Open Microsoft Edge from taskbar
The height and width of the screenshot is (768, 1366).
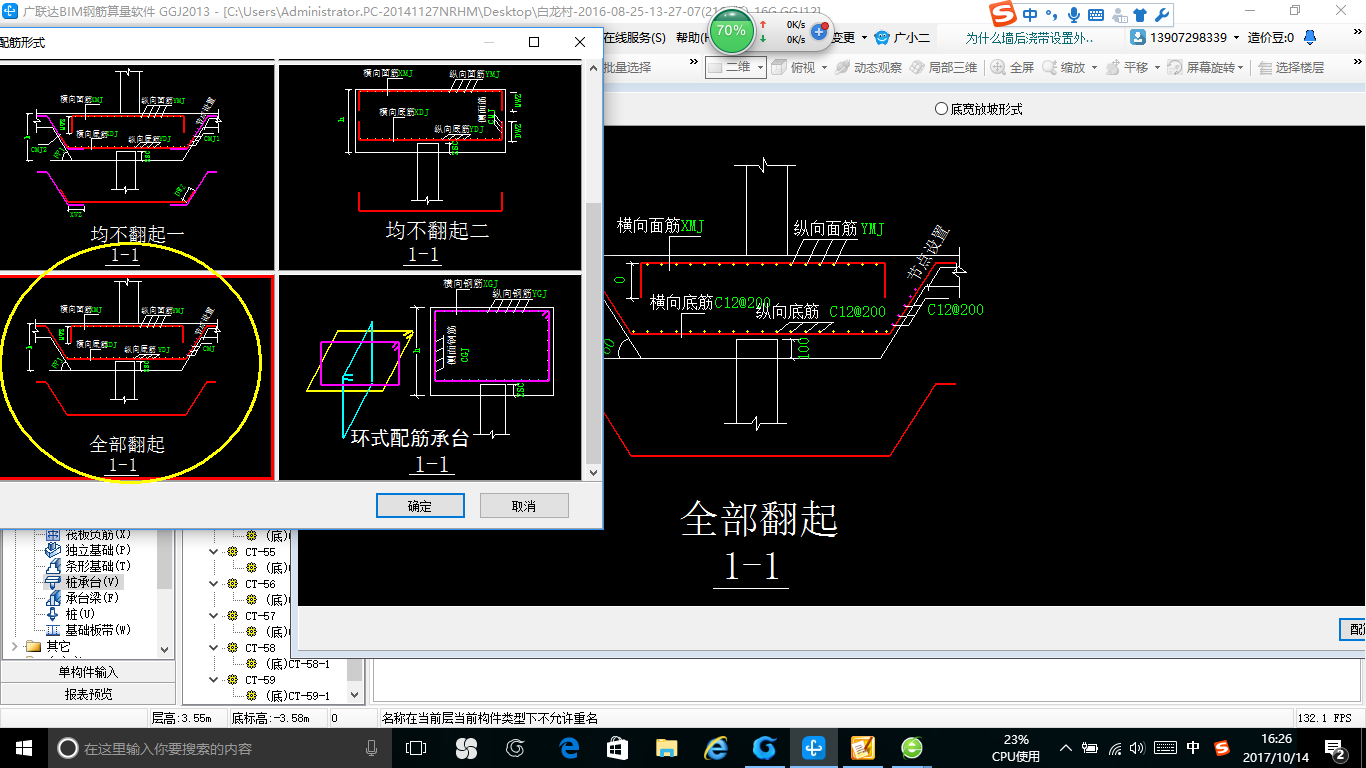click(x=569, y=747)
